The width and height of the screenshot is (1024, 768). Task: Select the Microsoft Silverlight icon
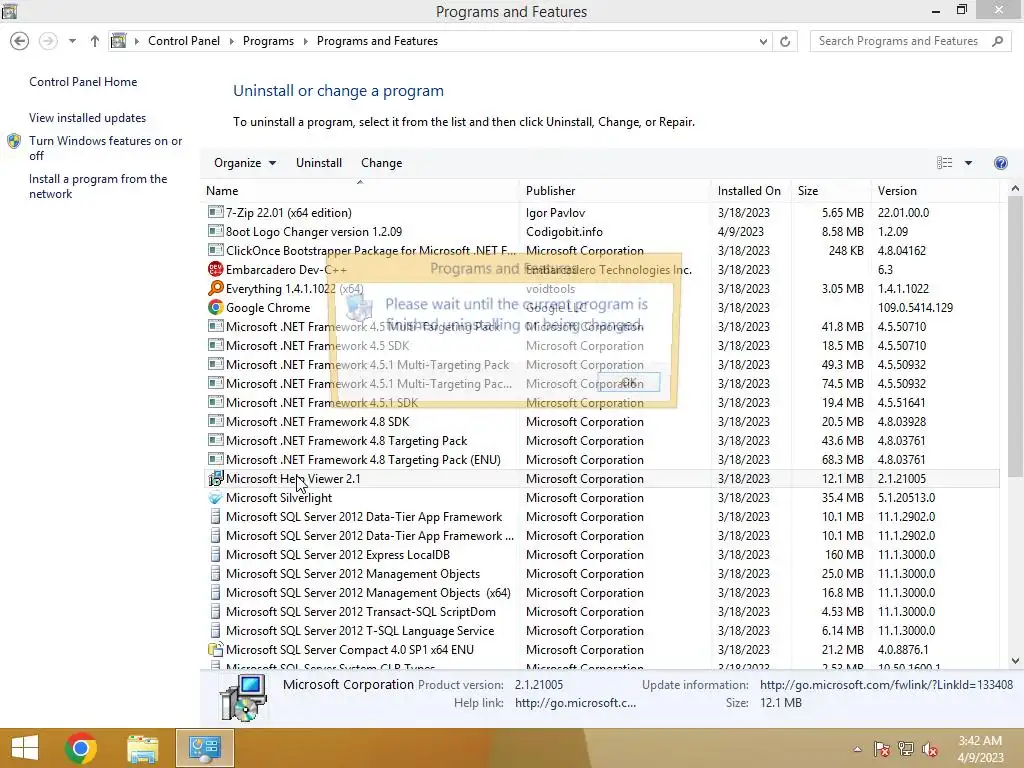pyautogui.click(x=216, y=498)
